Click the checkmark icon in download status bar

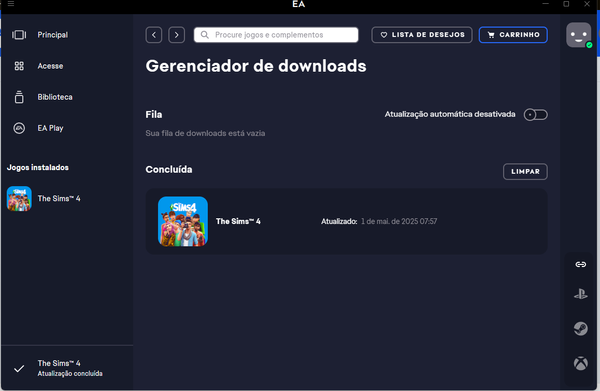(19, 368)
